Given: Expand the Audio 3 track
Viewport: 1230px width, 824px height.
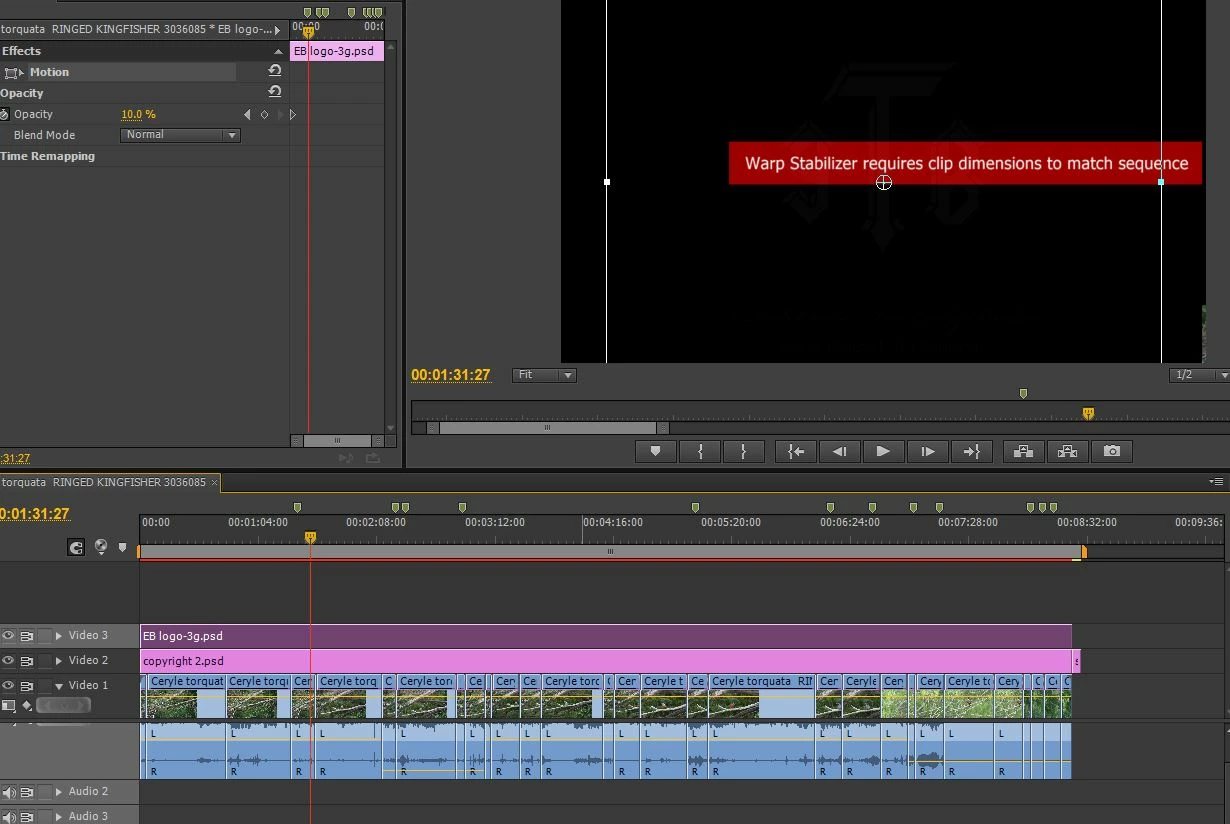Looking at the screenshot, I should click(59, 817).
